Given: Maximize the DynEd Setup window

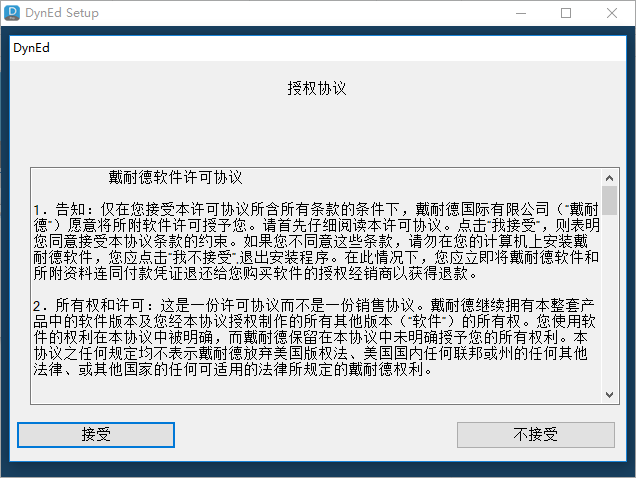Looking at the screenshot, I should [566, 13].
